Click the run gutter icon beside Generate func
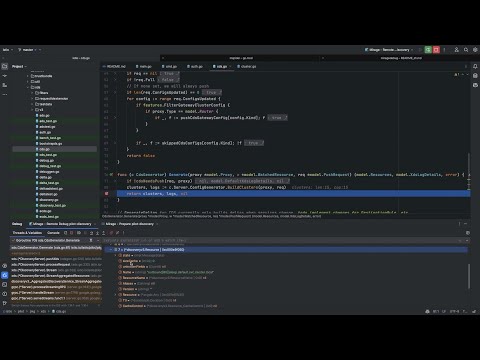Viewport: 480px width, 360px height. click(x=111, y=174)
